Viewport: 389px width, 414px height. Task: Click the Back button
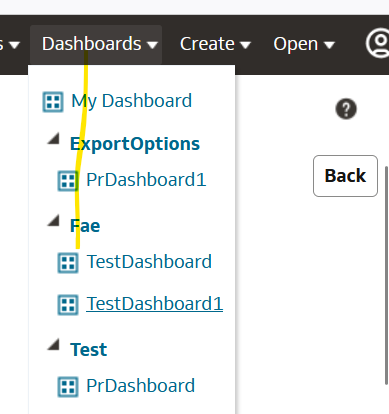pos(345,176)
